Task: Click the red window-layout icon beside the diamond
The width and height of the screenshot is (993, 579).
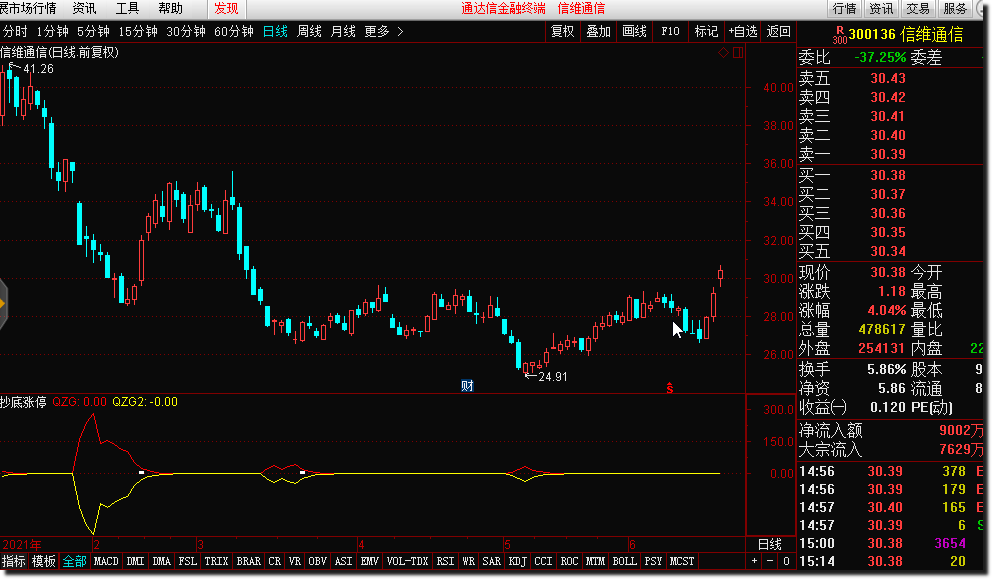Action: [x=738, y=53]
